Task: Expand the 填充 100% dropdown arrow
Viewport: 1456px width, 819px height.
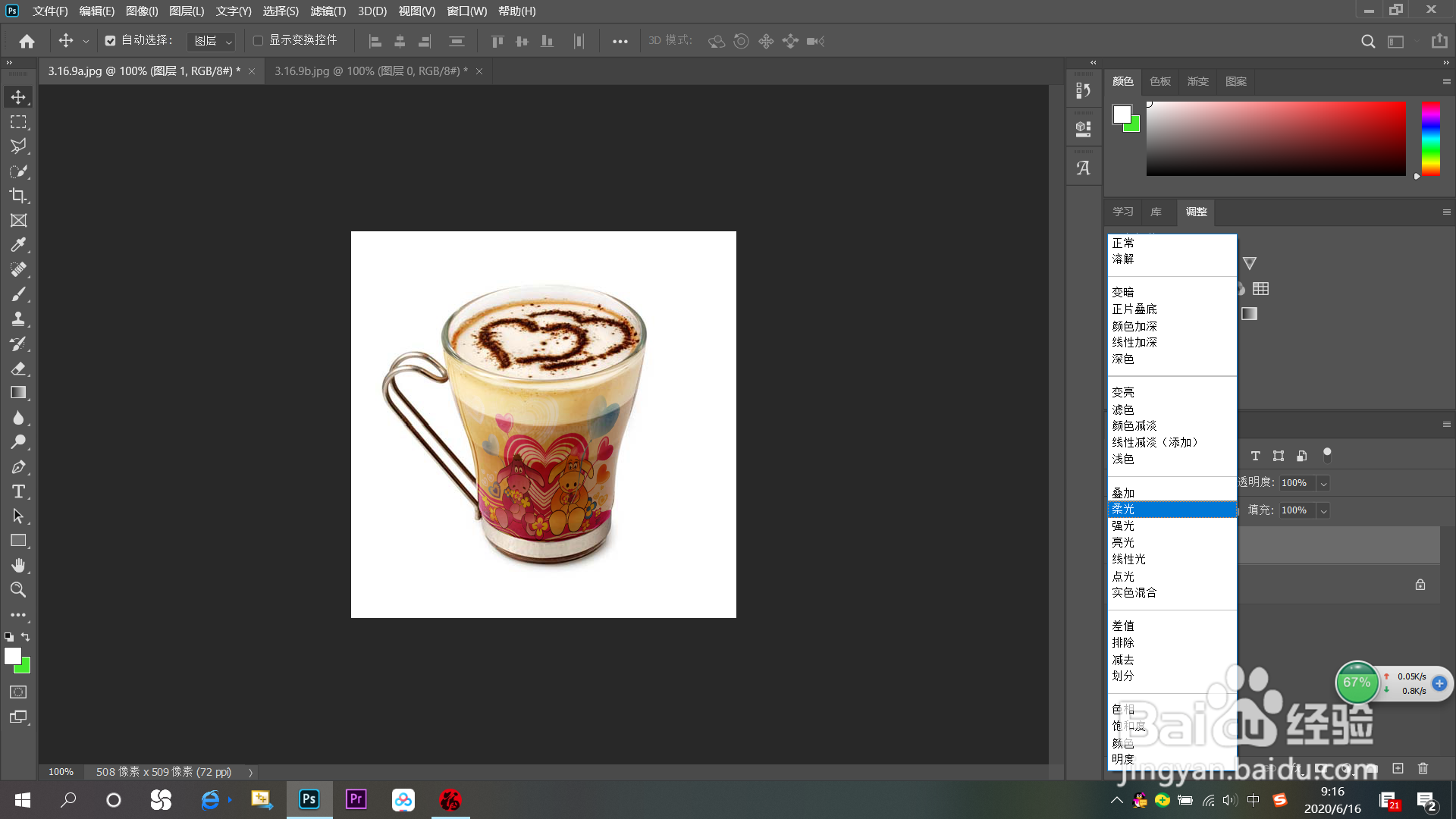Action: [1323, 510]
